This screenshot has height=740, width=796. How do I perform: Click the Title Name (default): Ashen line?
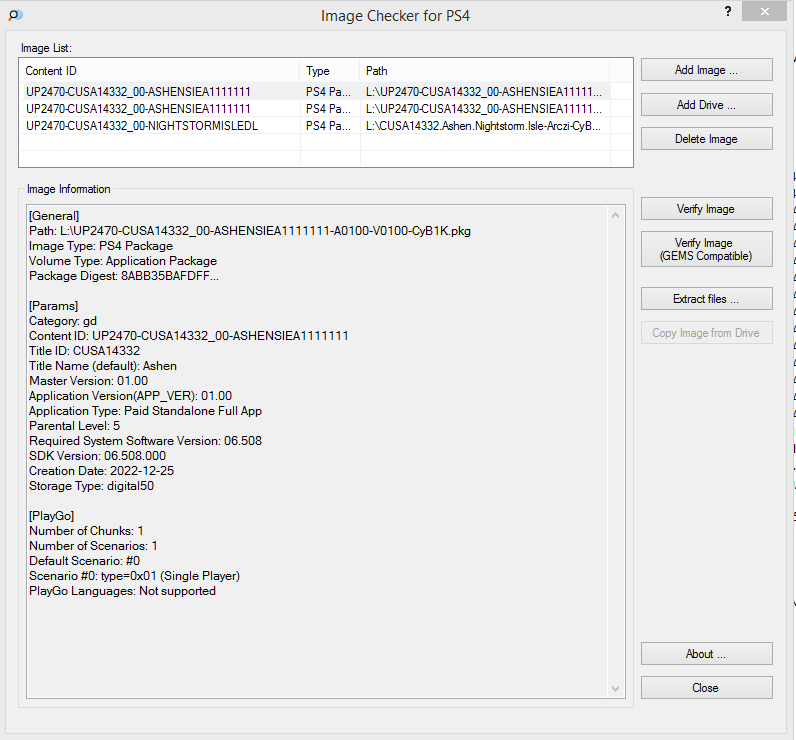pyautogui.click(x=103, y=366)
